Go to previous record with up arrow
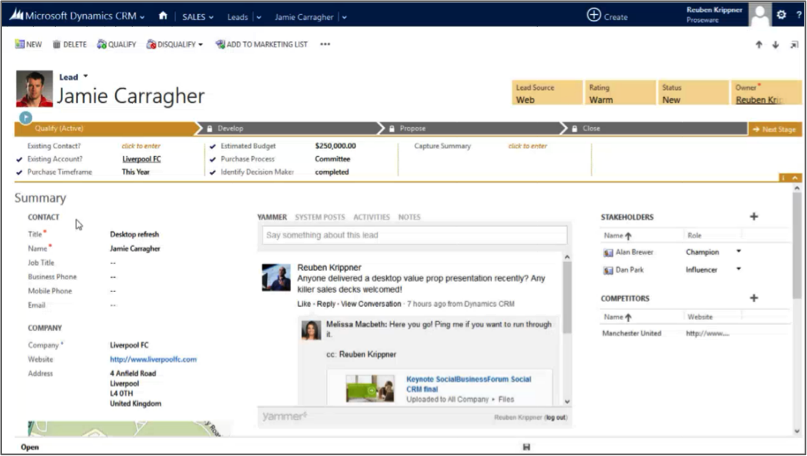The width and height of the screenshot is (807, 456). point(759,45)
